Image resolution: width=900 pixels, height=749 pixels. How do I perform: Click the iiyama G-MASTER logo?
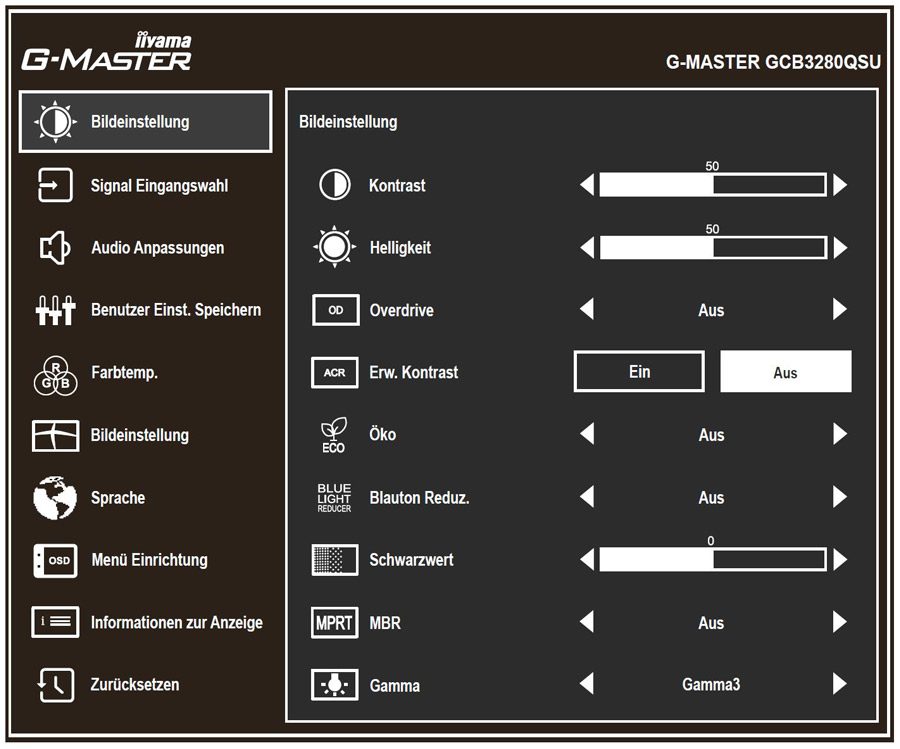tap(106, 52)
